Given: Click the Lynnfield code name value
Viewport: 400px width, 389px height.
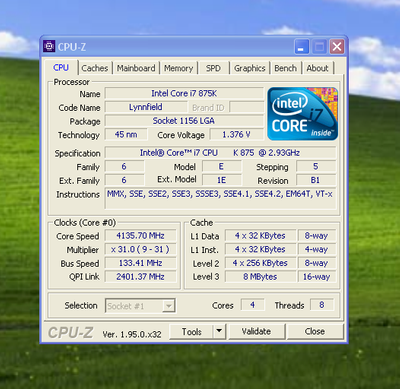Looking at the screenshot, I should pyautogui.click(x=146, y=107).
